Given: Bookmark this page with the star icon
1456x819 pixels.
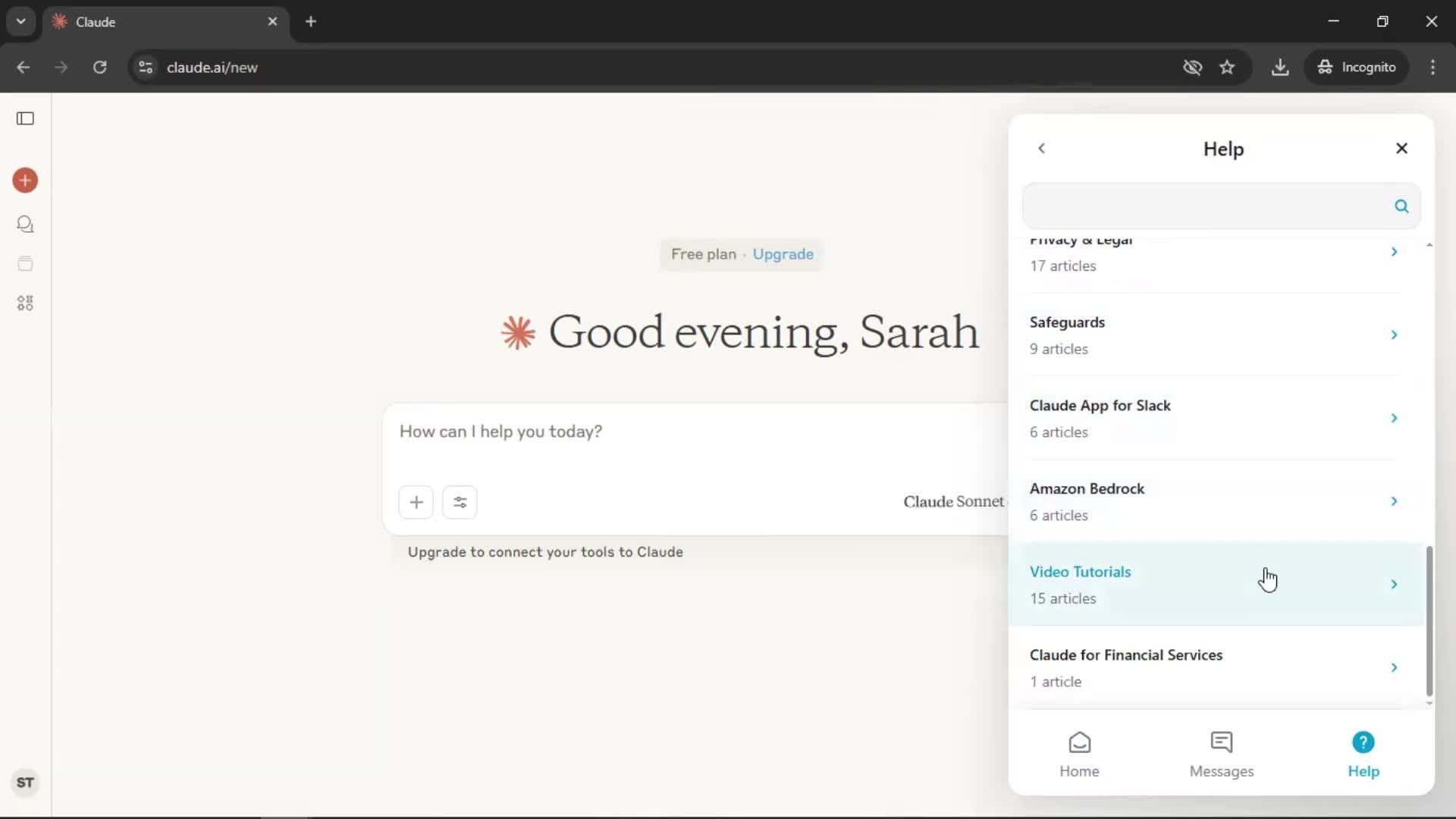Looking at the screenshot, I should pos(1227,67).
